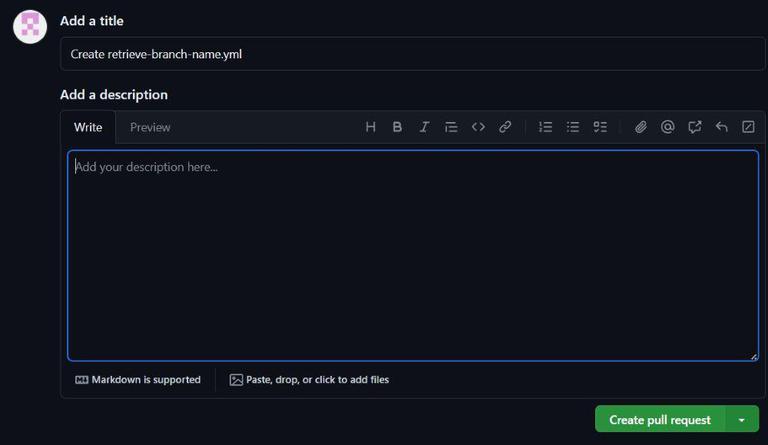Image resolution: width=768 pixels, height=445 pixels.
Task: Mention a user with the @ icon
Action: pos(667,127)
